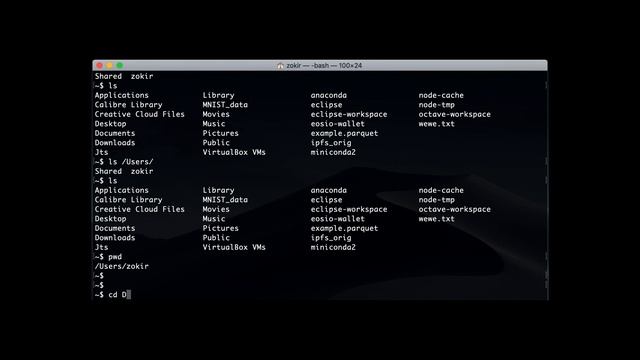Click 'Movies' in the first ls listing
This screenshot has width=640, height=360.
pos(216,114)
